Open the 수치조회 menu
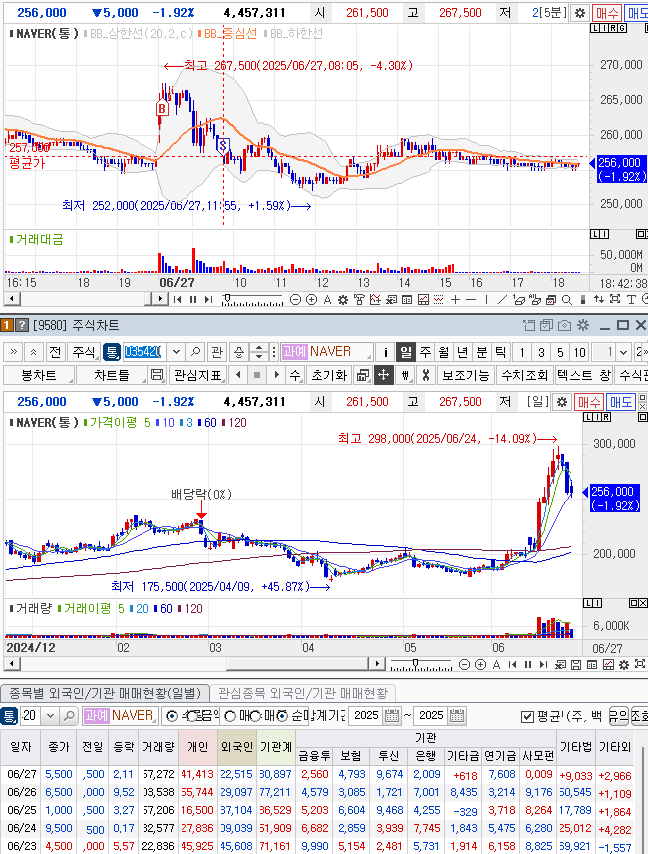The width and height of the screenshot is (648, 854). 524,375
